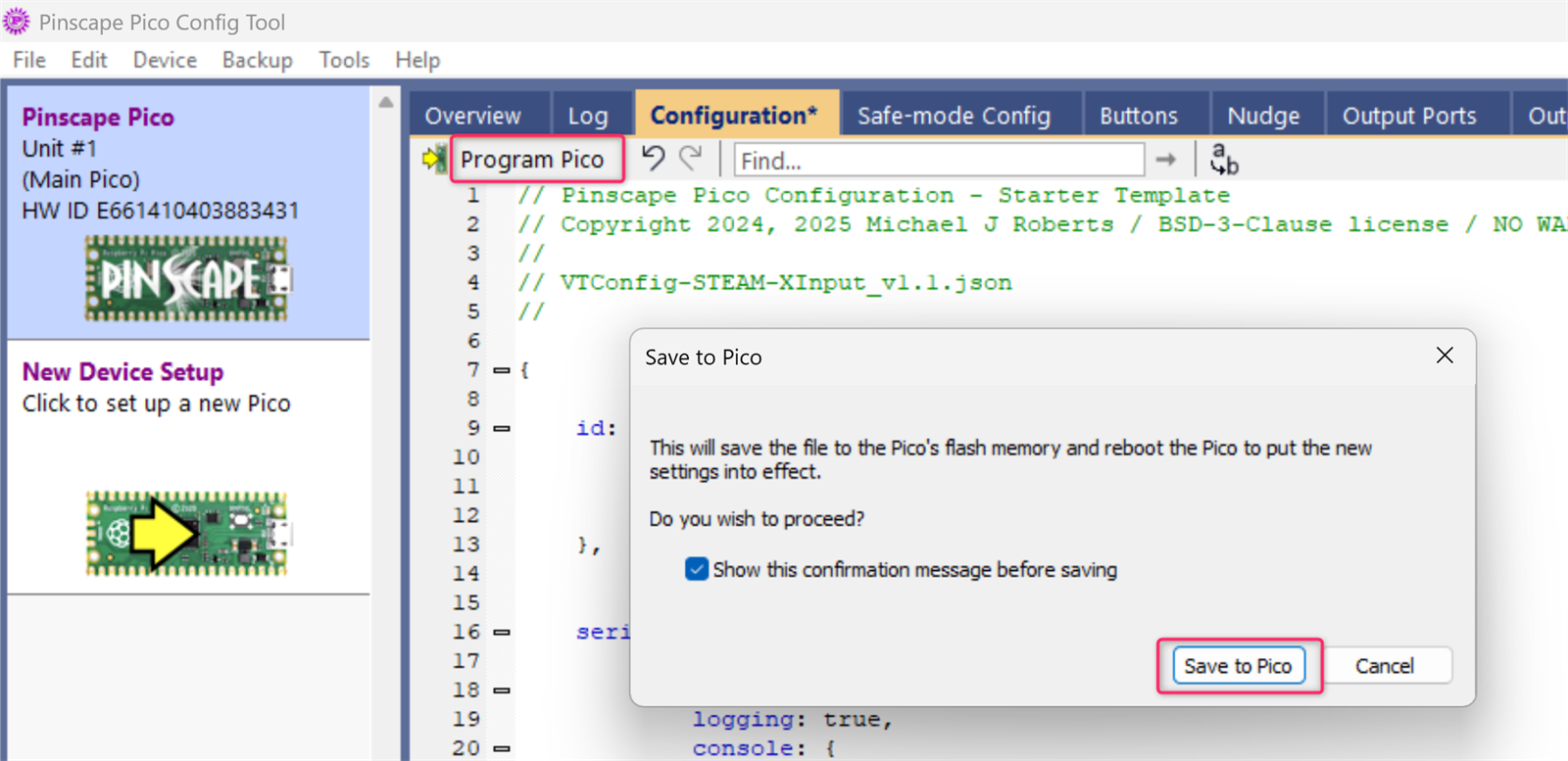The height and width of the screenshot is (761, 1568).
Task: Click the Copyright comment on line 2
Action: [x=1042, y=224]
